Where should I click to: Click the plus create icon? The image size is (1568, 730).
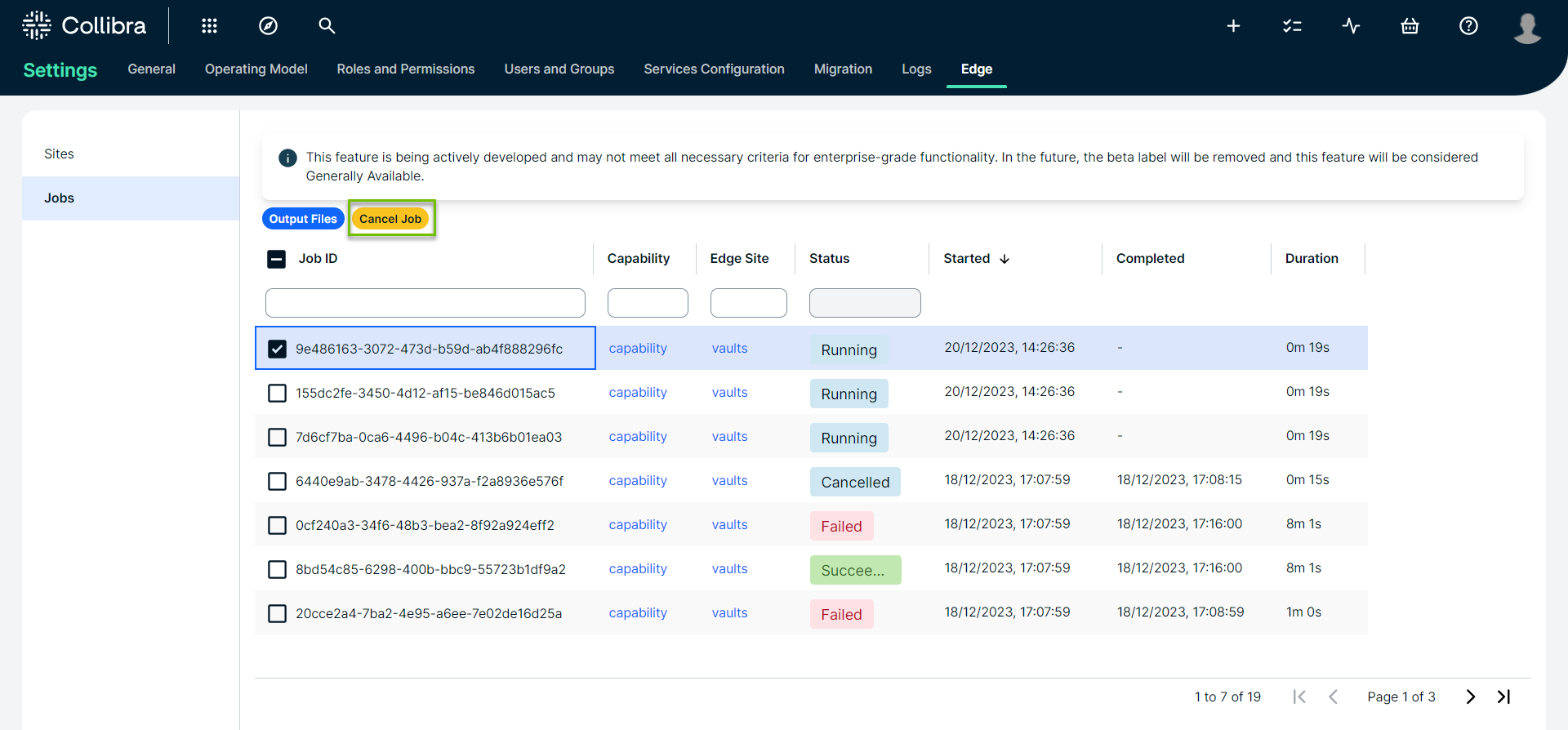click(x=1233, y=26)
